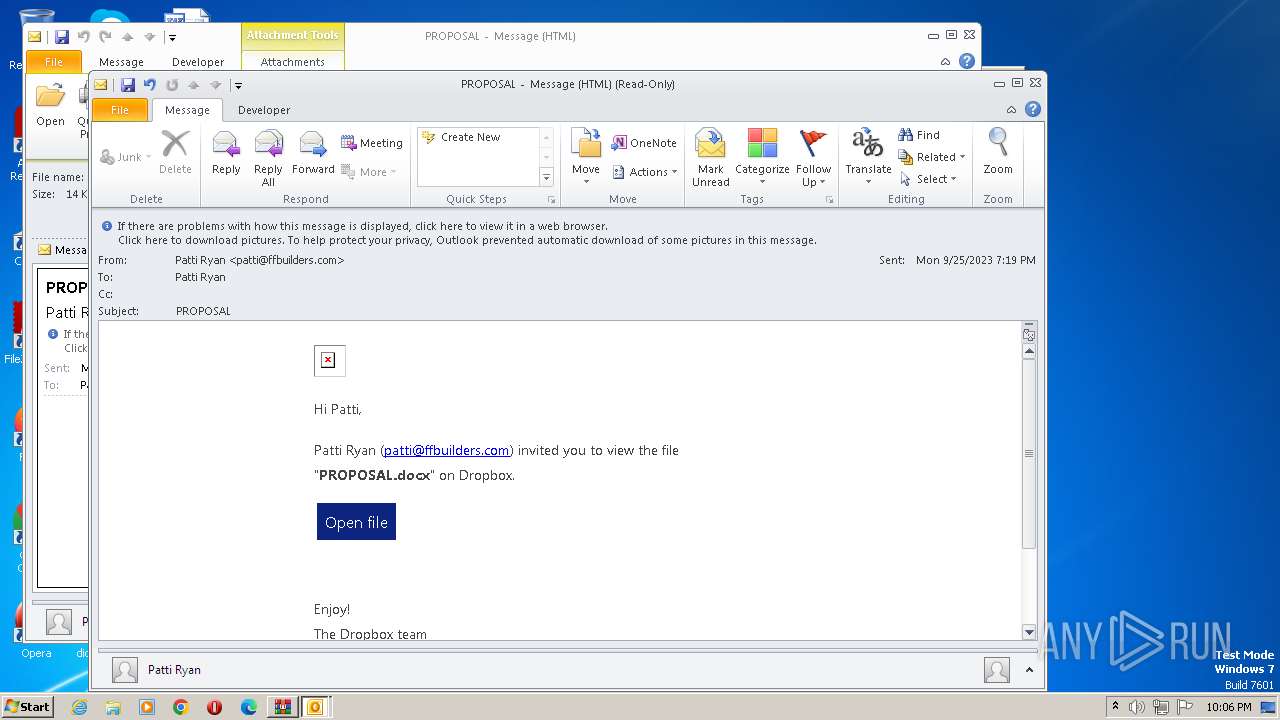1280x720 pixels.
Task: Click Open icon in back window
Action: 50,106
